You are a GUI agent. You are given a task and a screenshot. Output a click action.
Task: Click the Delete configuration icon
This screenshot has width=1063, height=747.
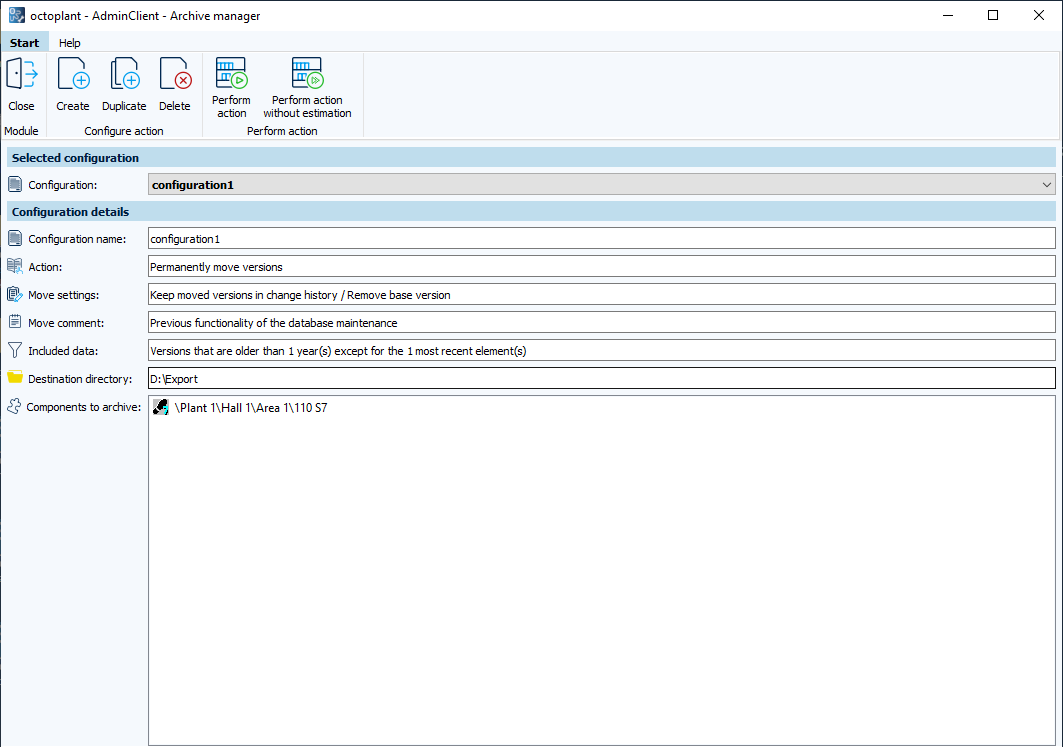pyautogui.click(x=175, y=73)
